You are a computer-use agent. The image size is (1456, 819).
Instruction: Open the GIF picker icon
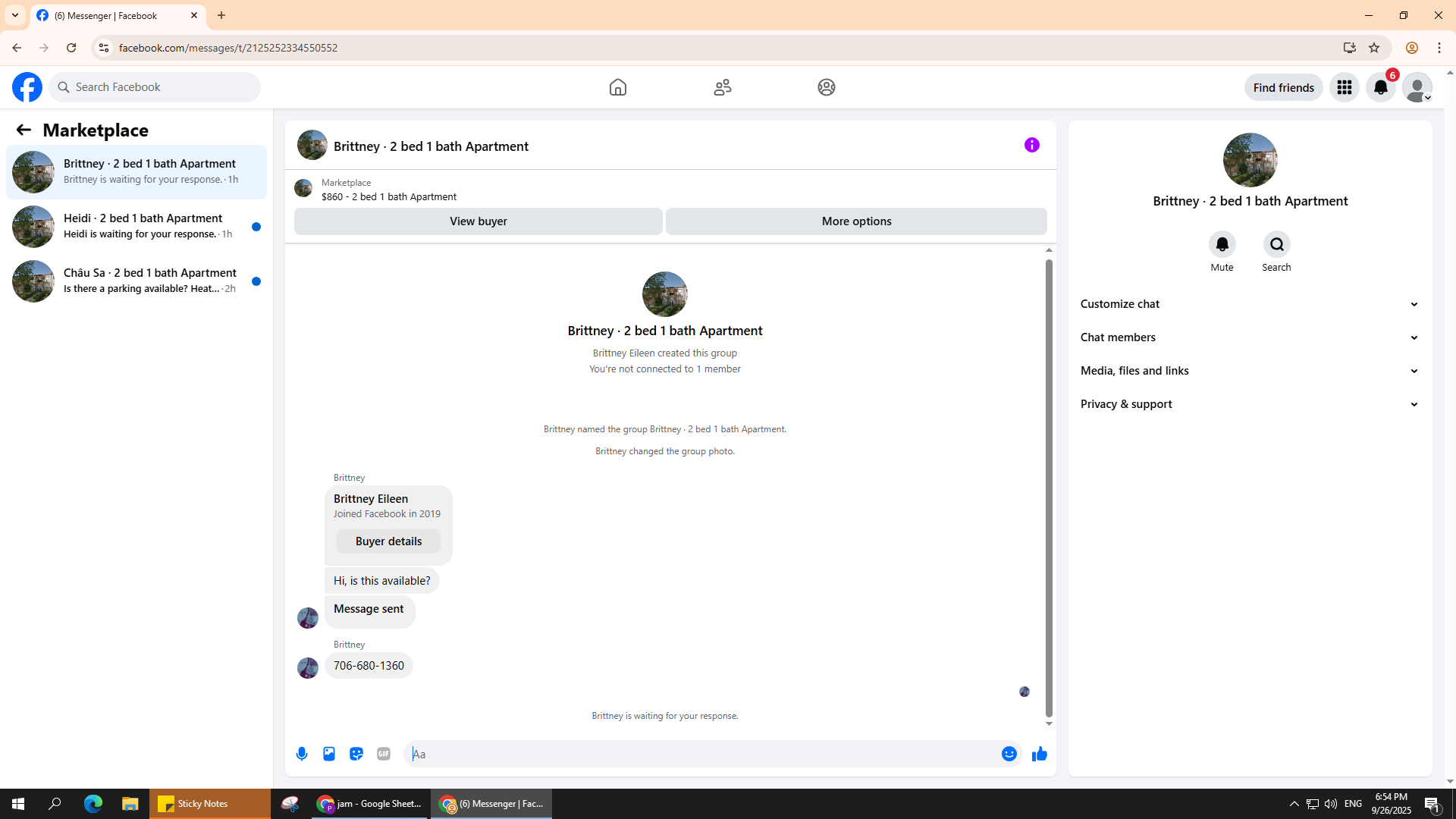click(384, 754)
